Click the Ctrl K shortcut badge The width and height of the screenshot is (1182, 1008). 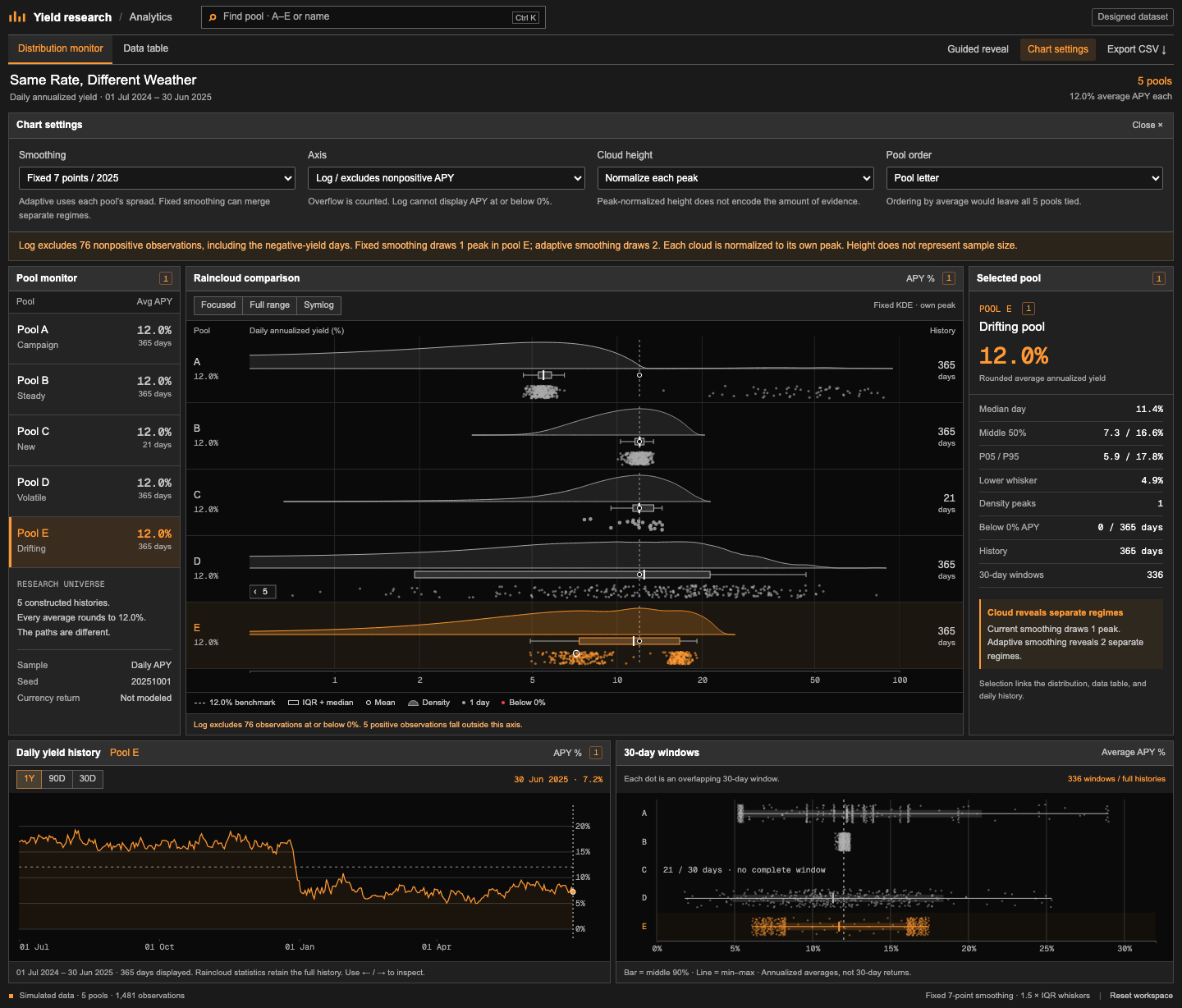(525, 17)
